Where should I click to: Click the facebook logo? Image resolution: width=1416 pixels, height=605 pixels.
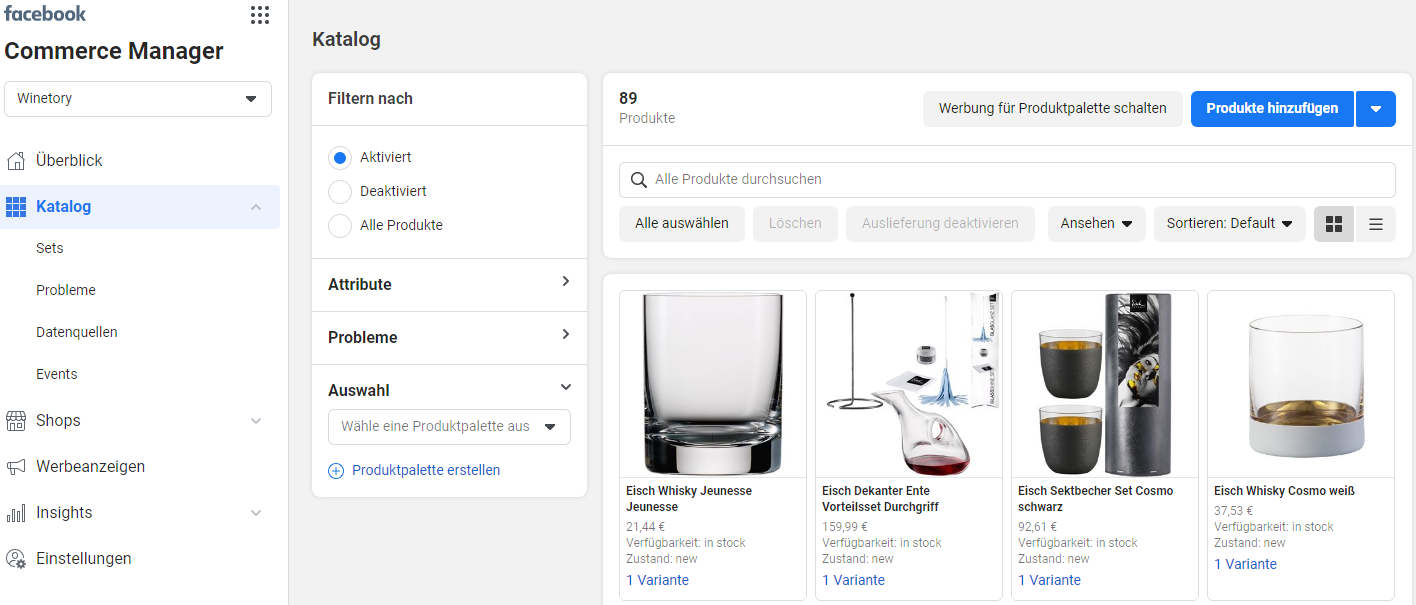click(45, 13)
